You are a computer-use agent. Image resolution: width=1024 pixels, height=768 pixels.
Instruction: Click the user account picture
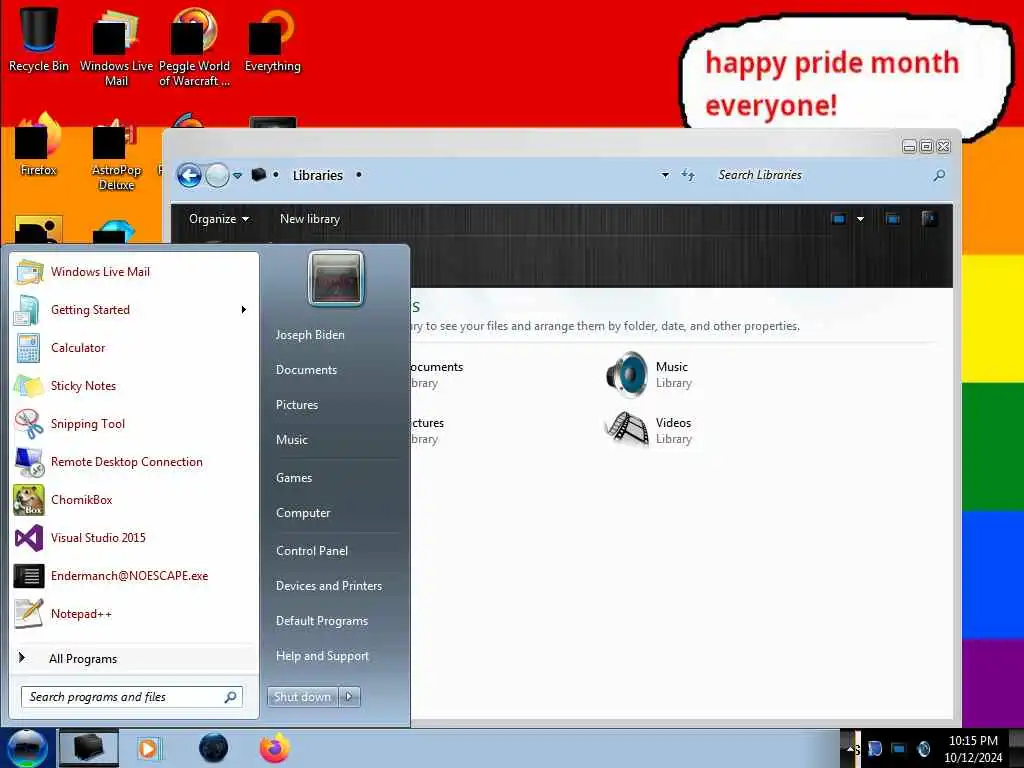(336, 279)
